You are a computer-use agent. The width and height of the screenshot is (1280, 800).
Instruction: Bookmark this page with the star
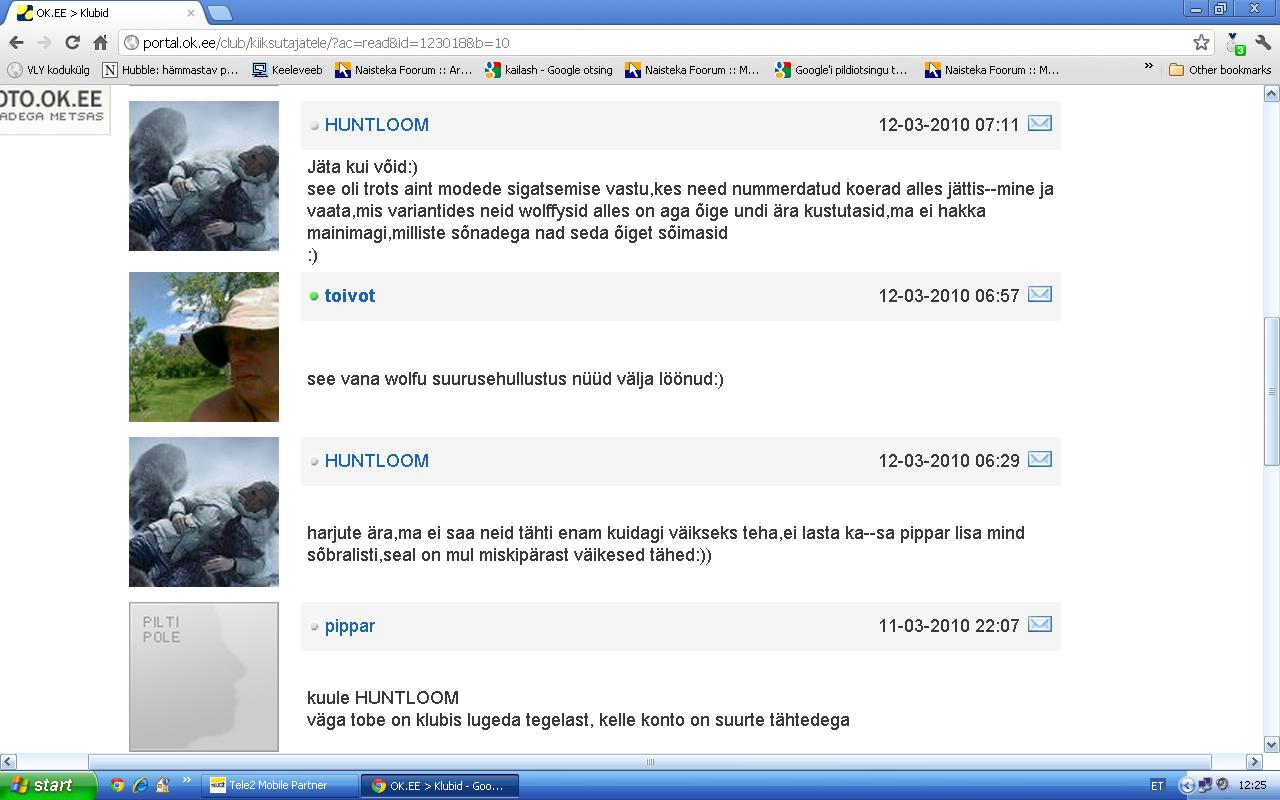coord(1201,43)
